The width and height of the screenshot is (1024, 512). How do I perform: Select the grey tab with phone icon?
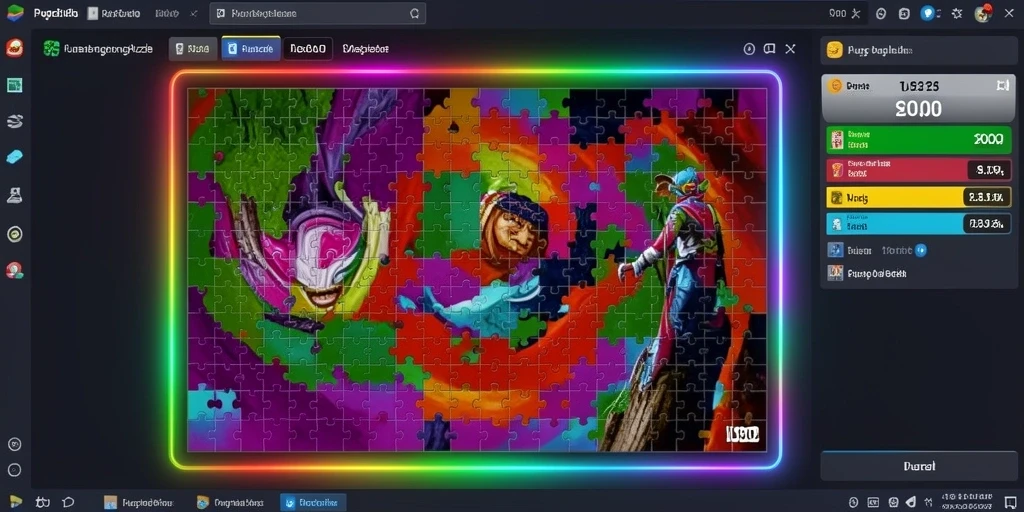(x=193, y=48)
